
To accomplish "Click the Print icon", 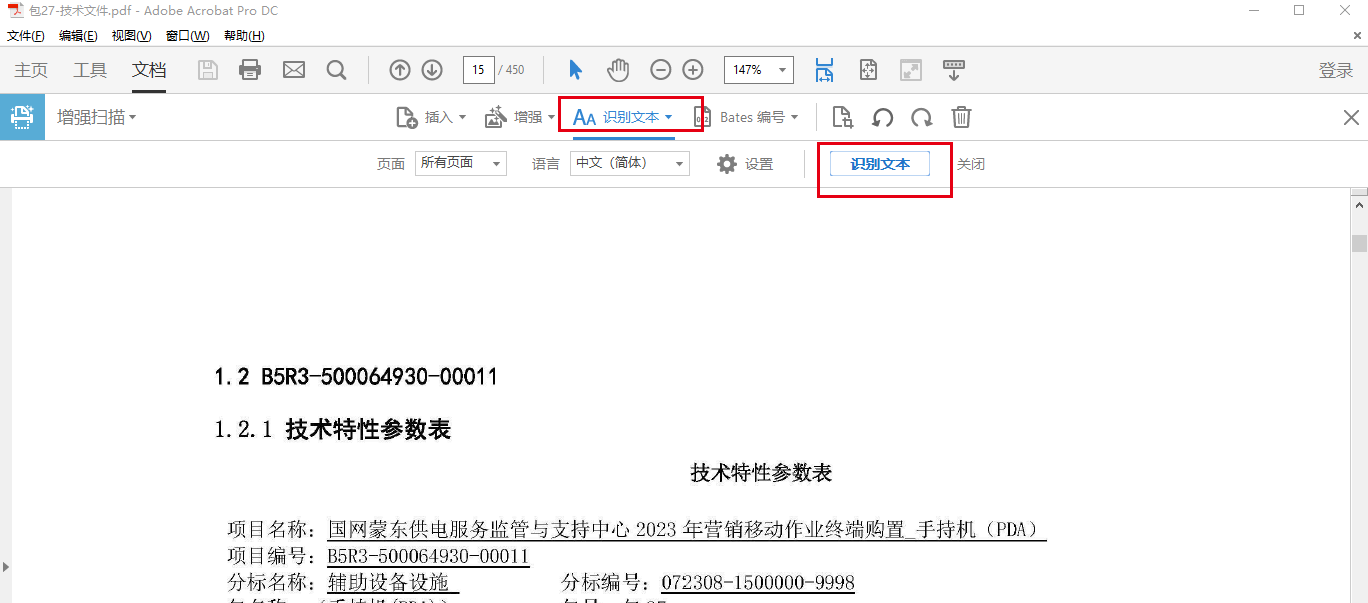I will tap(250, 70).
